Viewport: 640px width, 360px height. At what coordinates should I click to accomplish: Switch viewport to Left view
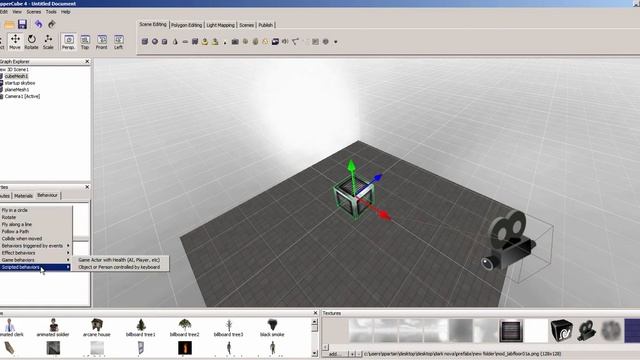(x=118, y=42)
